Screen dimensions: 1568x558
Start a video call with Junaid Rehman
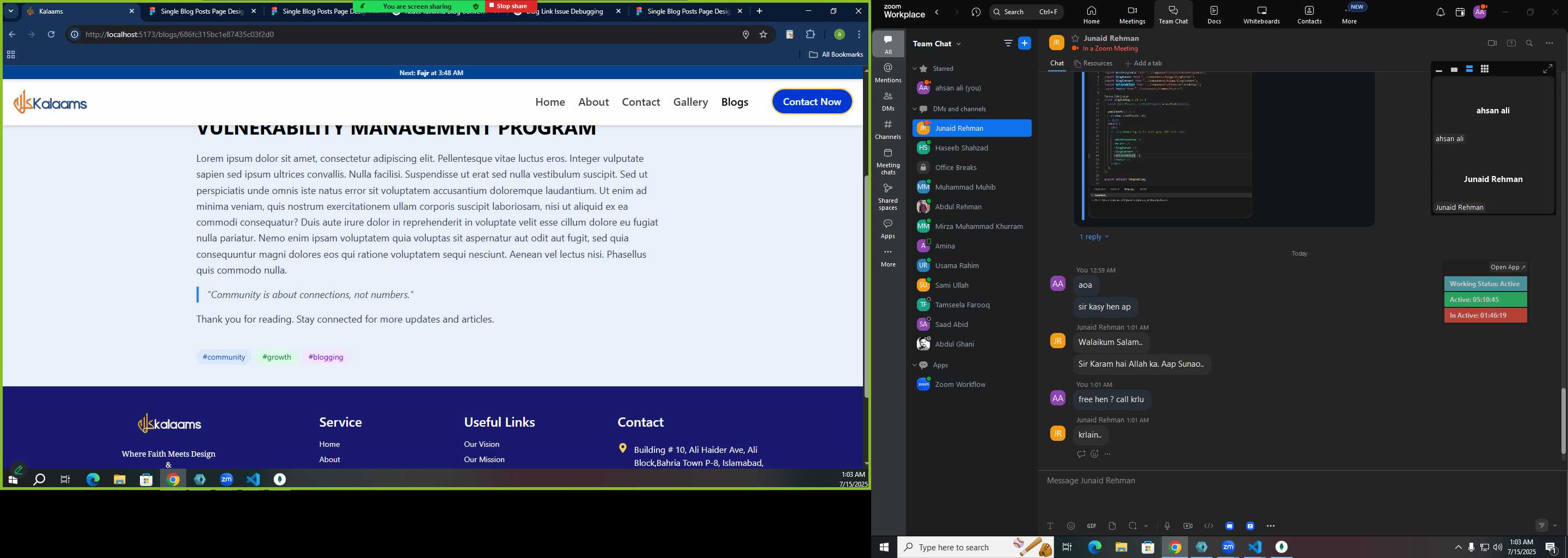click(1492, 43)
